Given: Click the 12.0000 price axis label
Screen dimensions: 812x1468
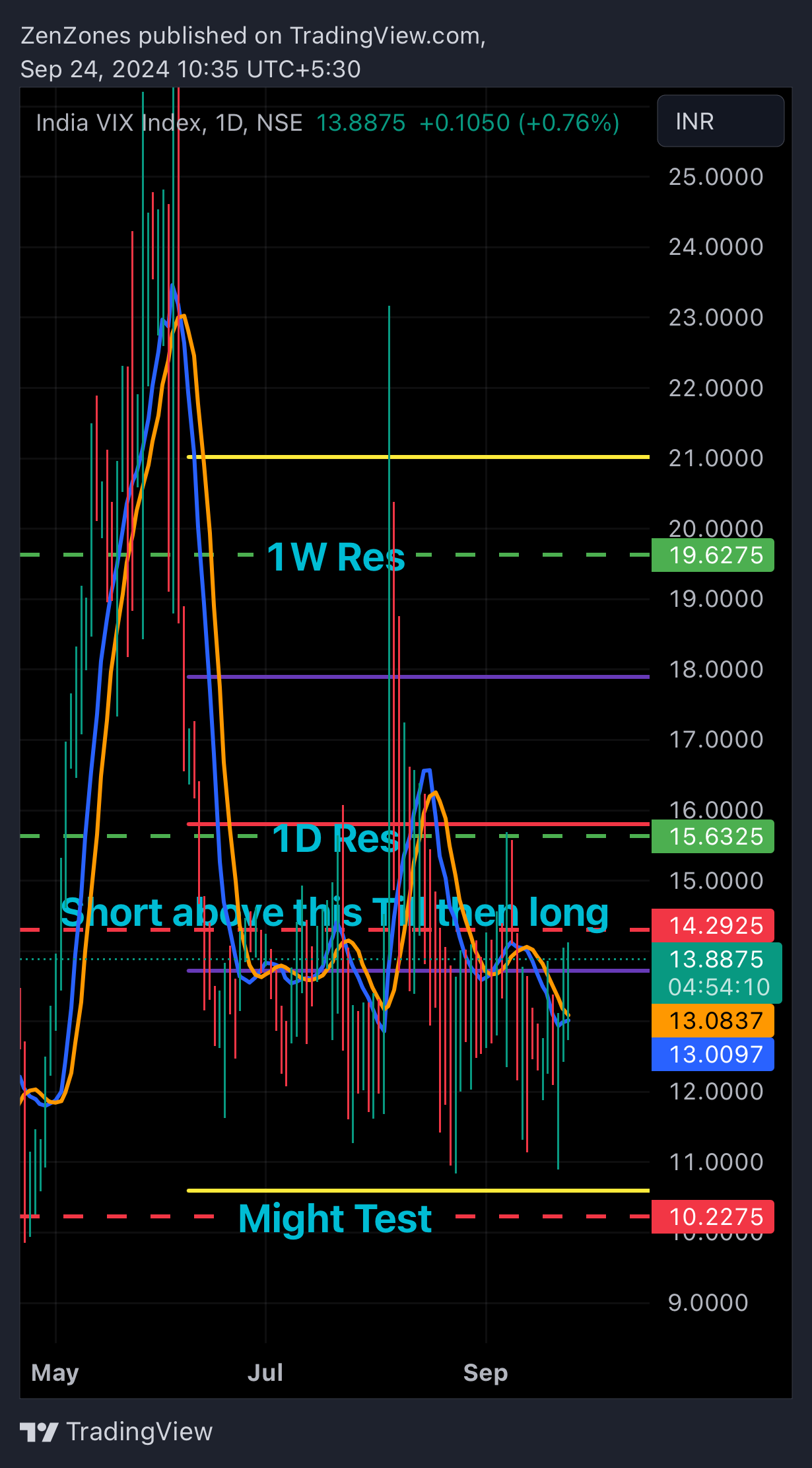Looking at the screenshot, I should [x=716, y=1092].
